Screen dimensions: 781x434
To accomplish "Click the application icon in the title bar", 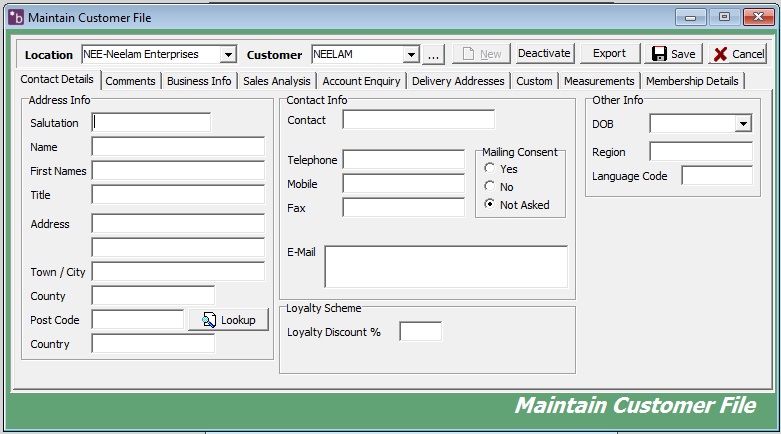I will [15, 17].
